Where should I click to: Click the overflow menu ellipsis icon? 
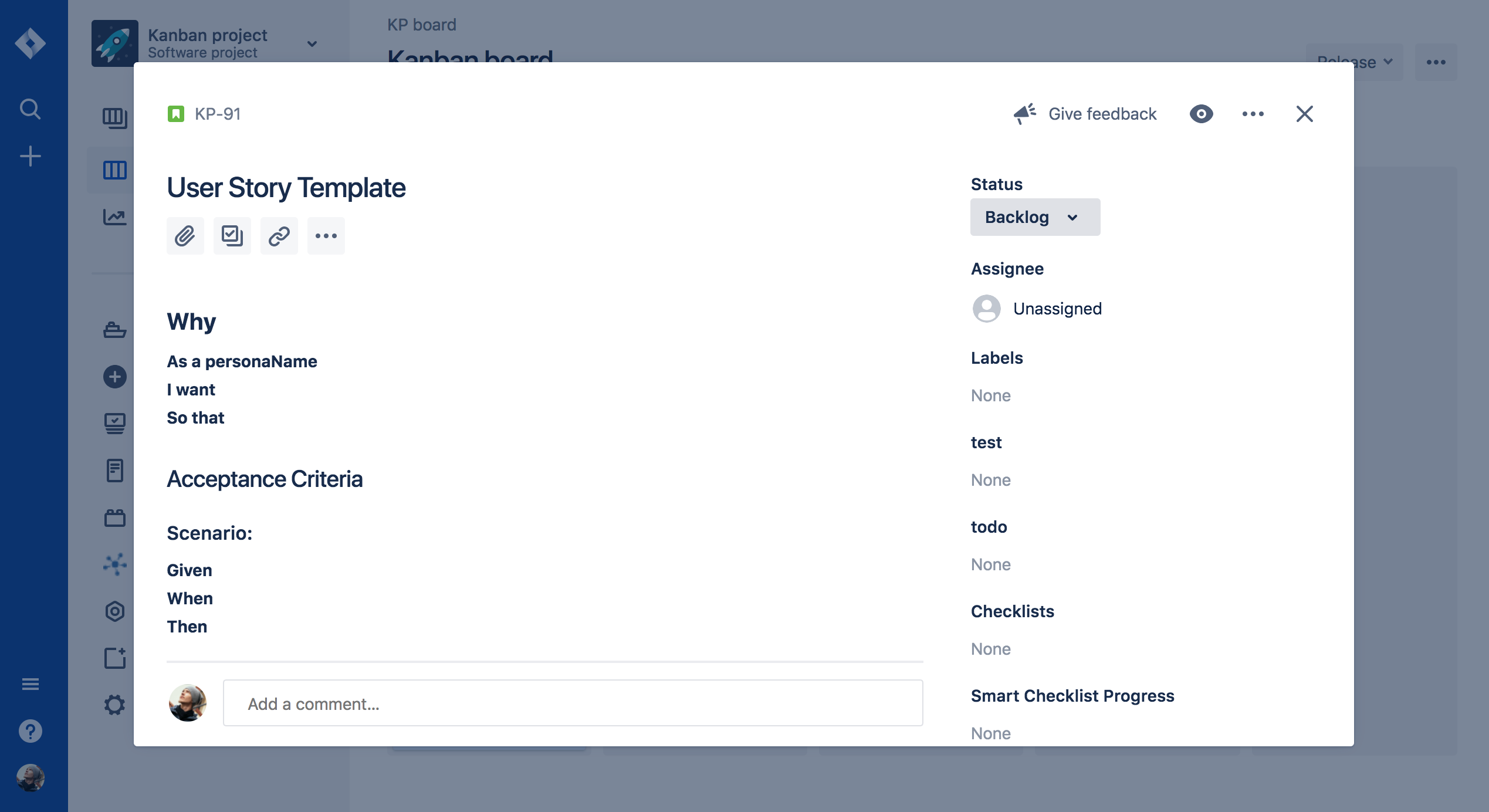tap(1253, 112)
